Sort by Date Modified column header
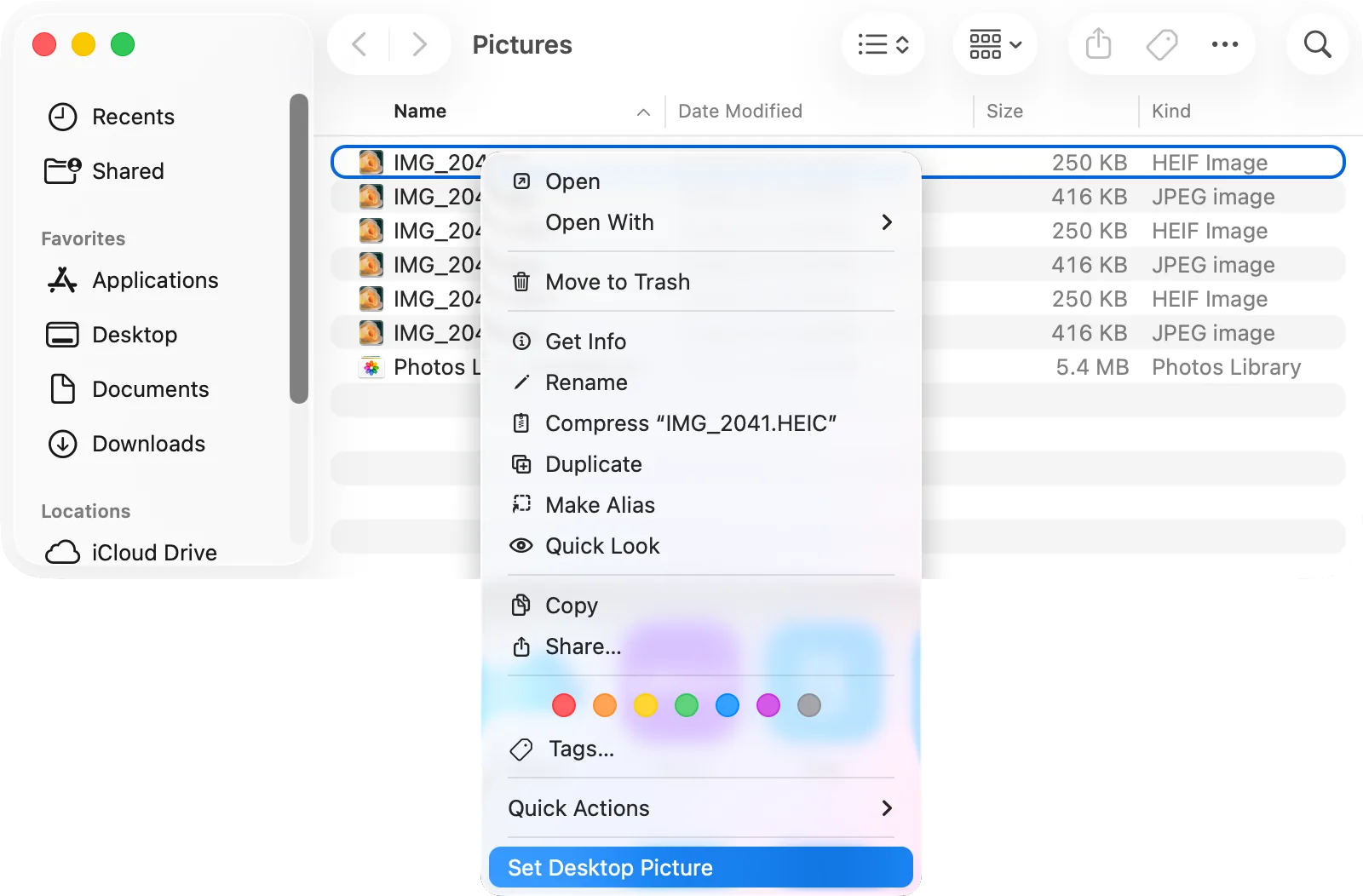Viewport: 1363px width, 896px height. [740, 112]
